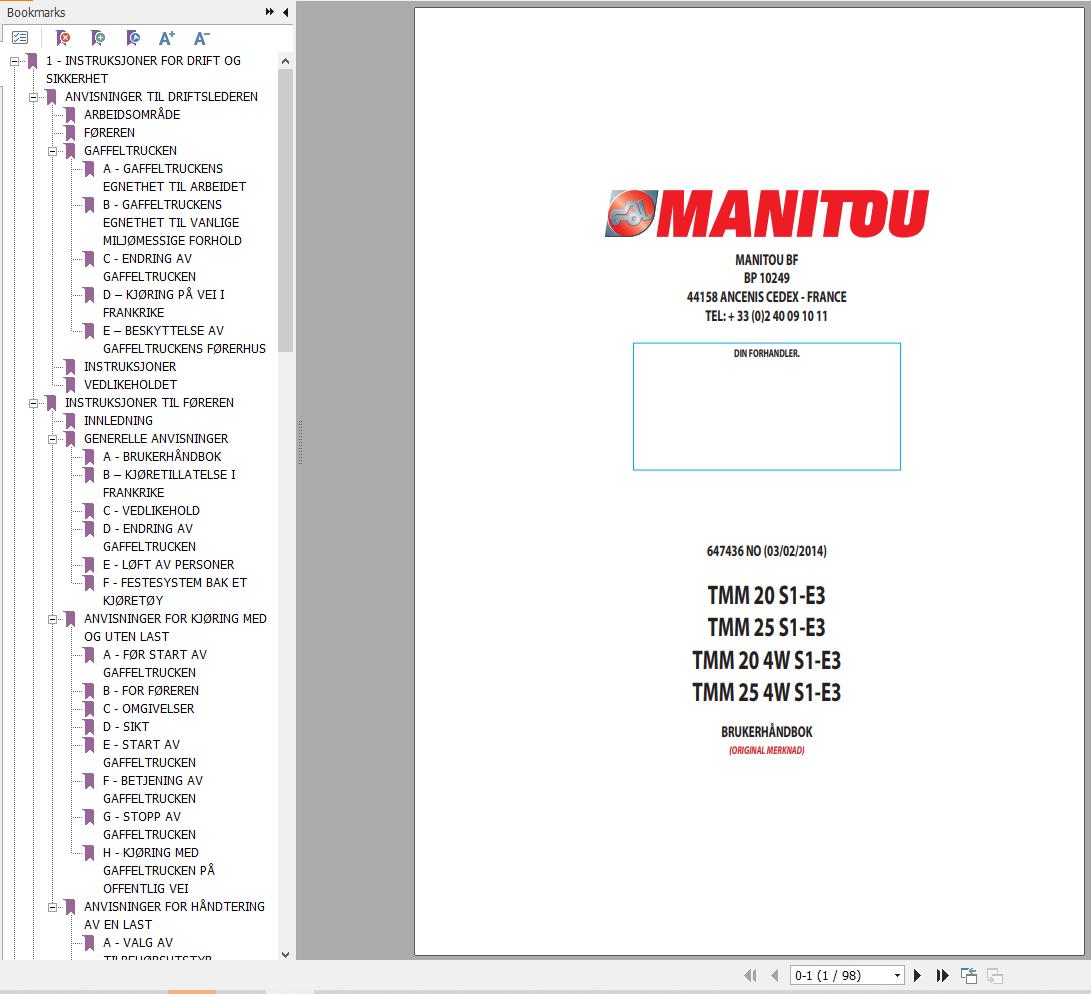Open 'F - BETJENING AV GAFFELTRUCKEN'
Viewport: 1091px width, 994px height.
coord(152,789)
